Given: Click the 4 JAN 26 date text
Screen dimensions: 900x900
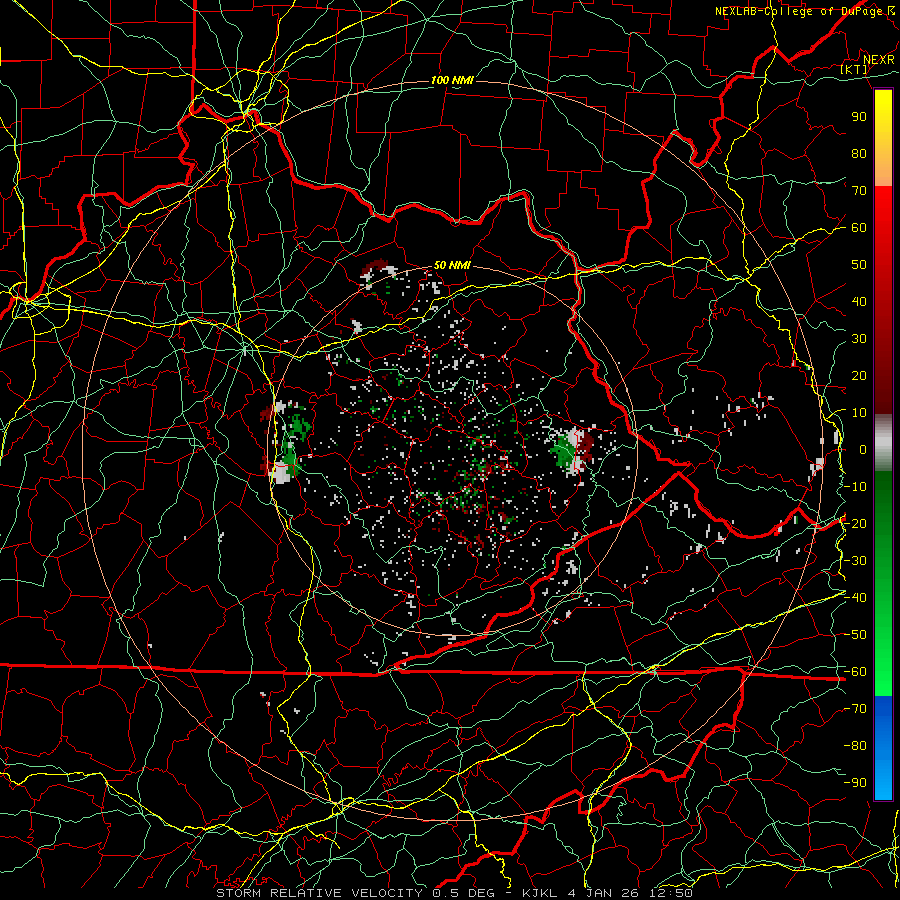Looking at the screenshot, I should 606,893.
